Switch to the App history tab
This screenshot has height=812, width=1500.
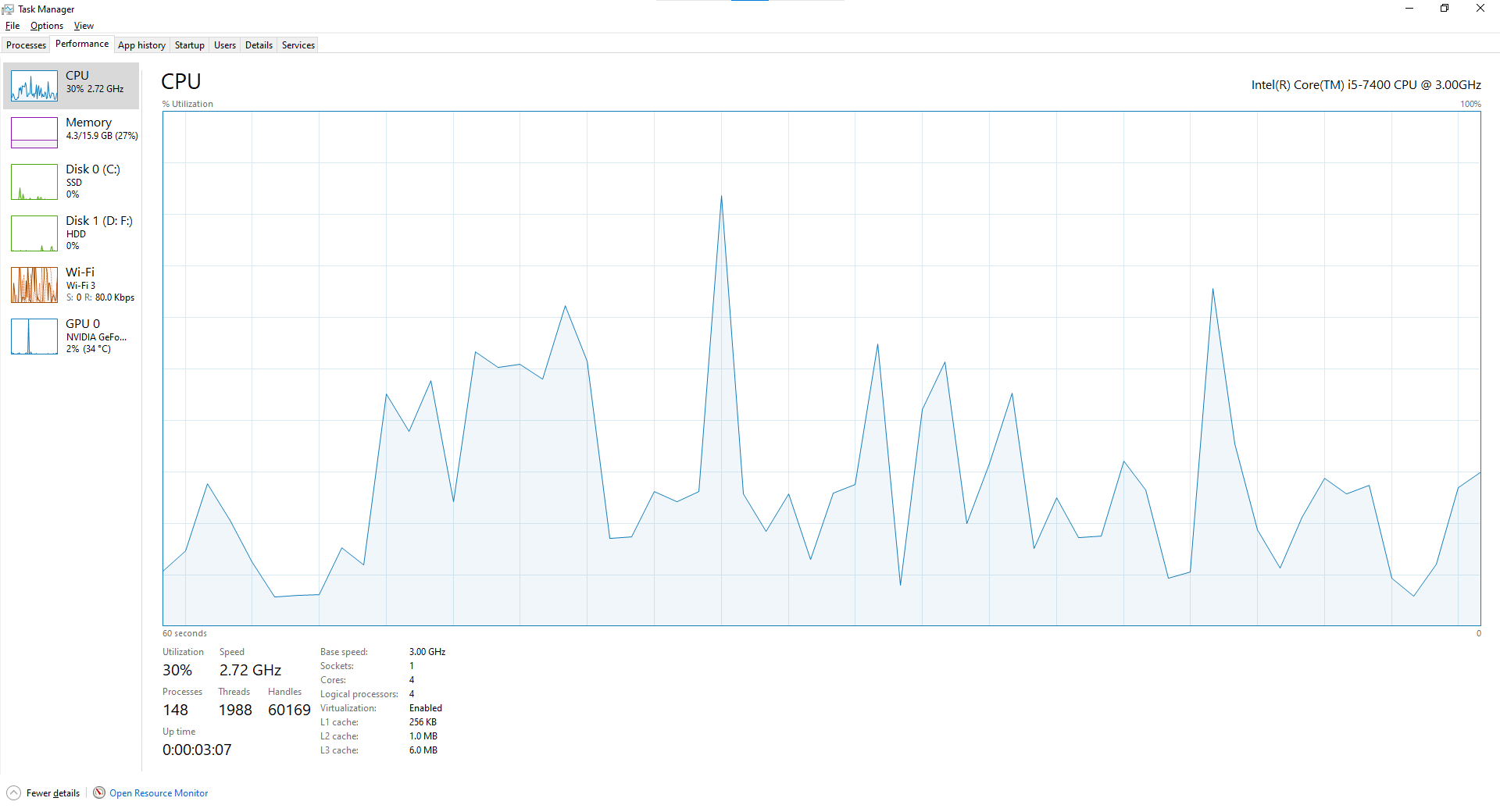[x=141, y=45]
